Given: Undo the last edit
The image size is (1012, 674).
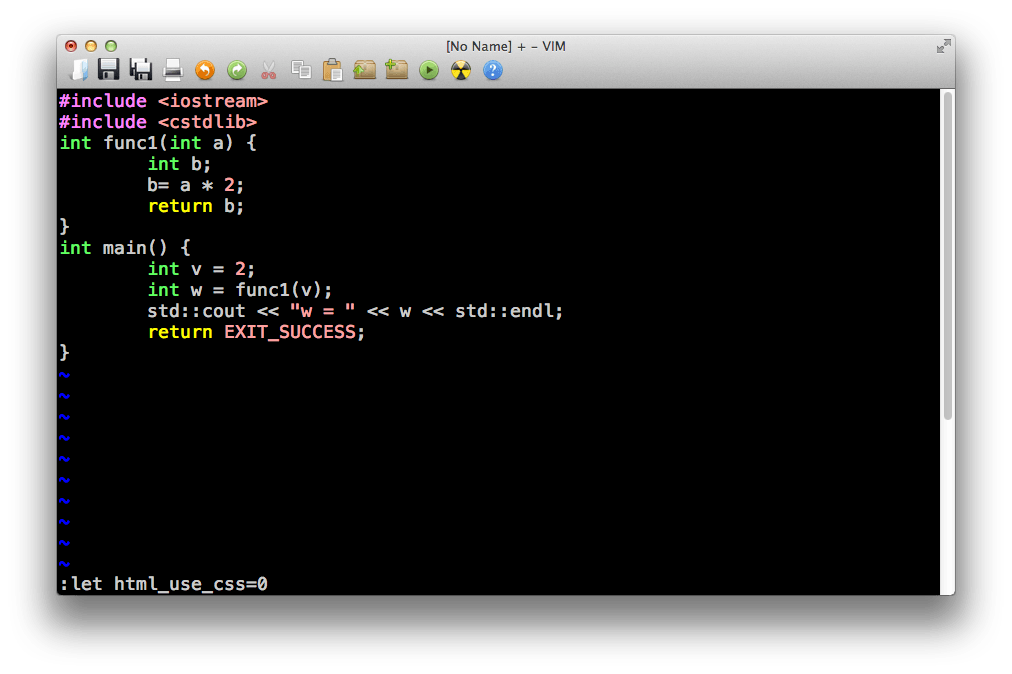Looking at the screenshot, I should click(204, 70).
